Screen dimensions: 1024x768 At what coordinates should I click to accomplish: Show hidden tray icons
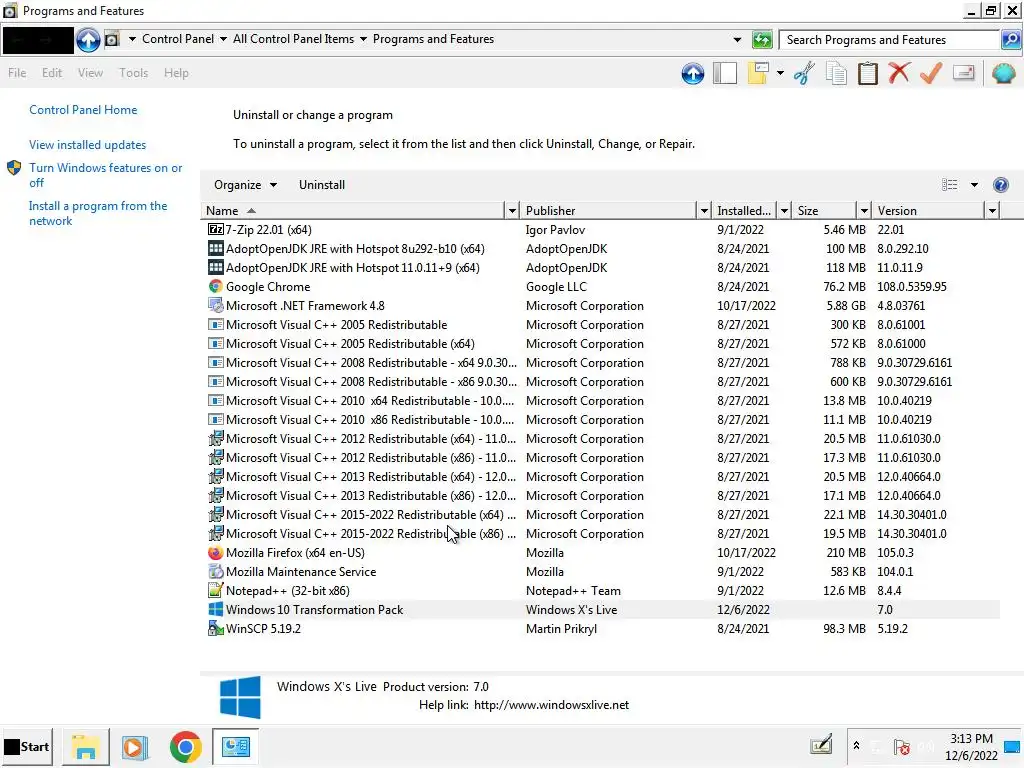pos(856,745)
